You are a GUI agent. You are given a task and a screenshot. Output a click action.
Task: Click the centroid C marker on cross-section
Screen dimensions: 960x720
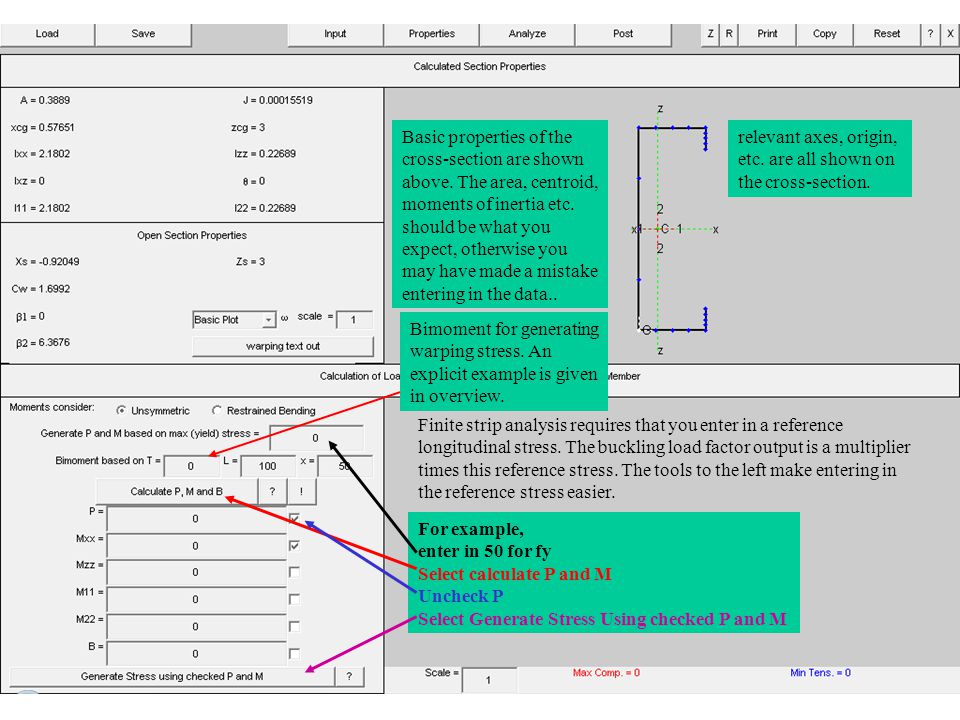point(665,229)
